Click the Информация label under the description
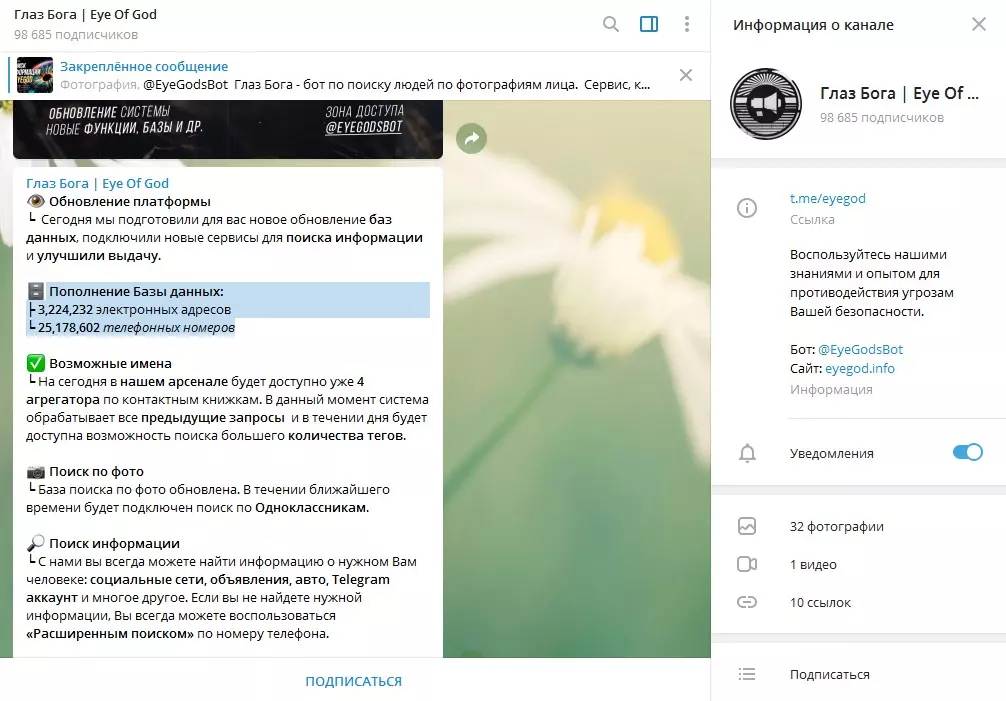Screen dimensions: 1006x701 [831, 389]
